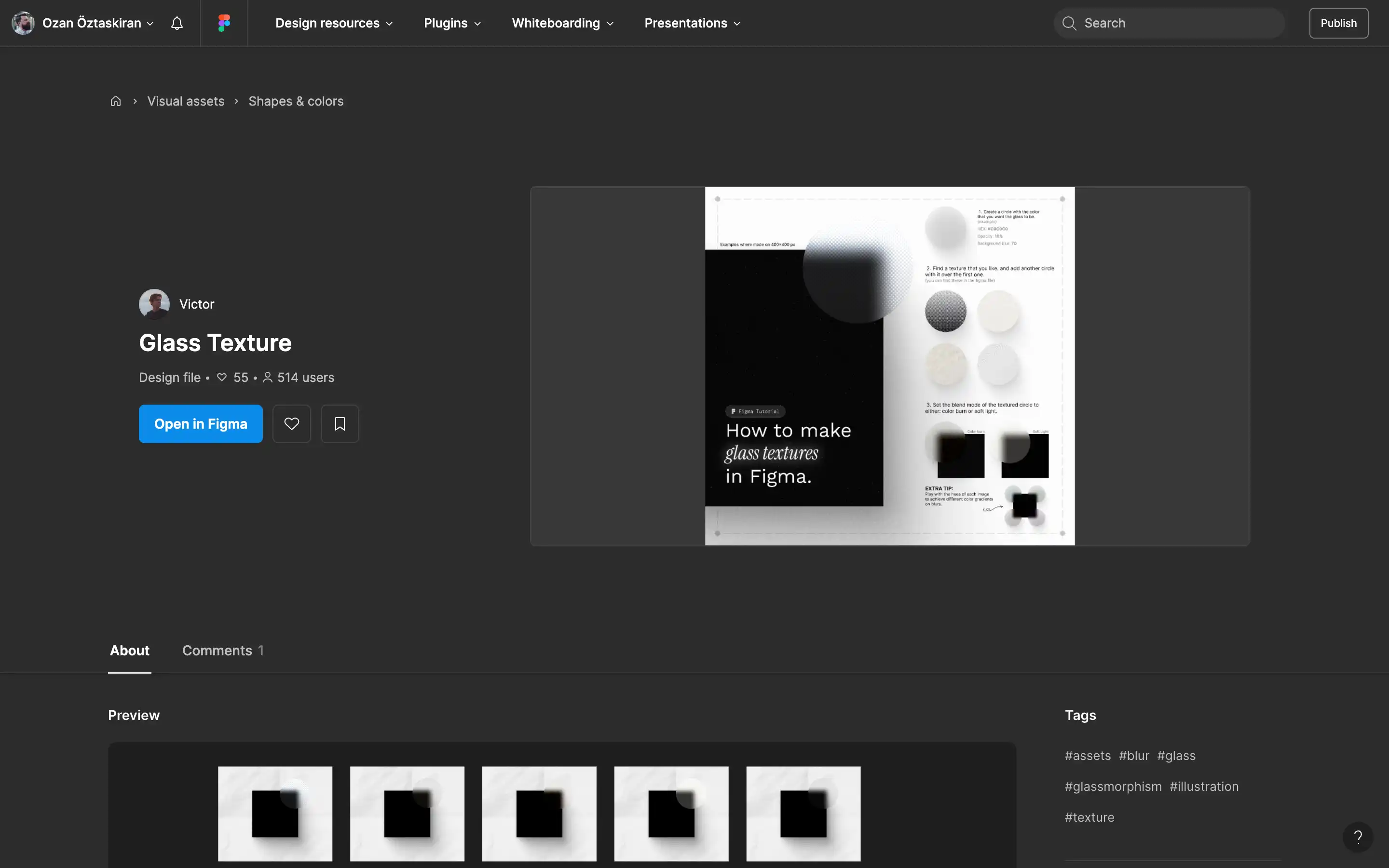Go to home via breadcrumb house icon
This screenshot has width=1389, height=868.
[x=116, y=101]
